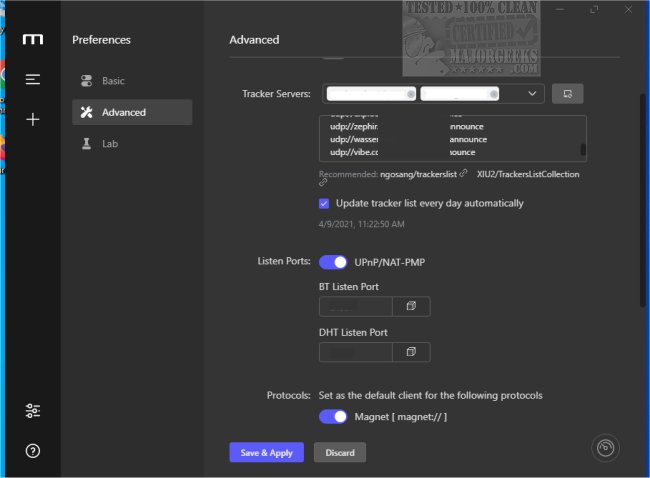Randomize DHT Listen Port with dice icon
Screen dimensions: 650x478
(x=410, y=351)
